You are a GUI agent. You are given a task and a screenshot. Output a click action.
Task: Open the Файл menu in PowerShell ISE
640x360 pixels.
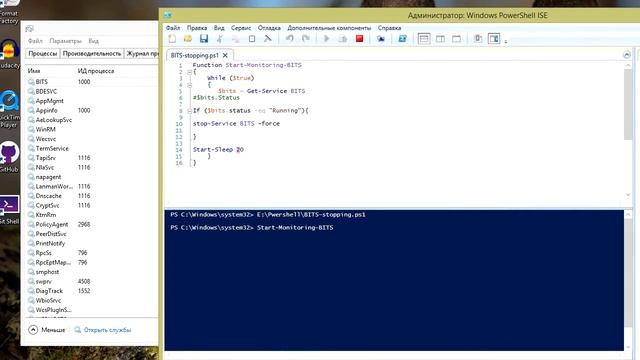(173, 28)
